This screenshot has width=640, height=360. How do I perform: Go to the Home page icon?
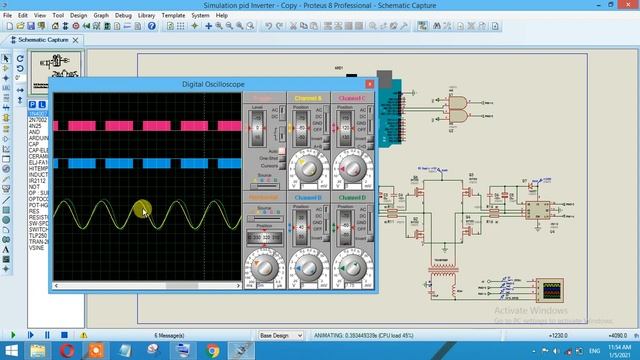(x=55, y=26)
